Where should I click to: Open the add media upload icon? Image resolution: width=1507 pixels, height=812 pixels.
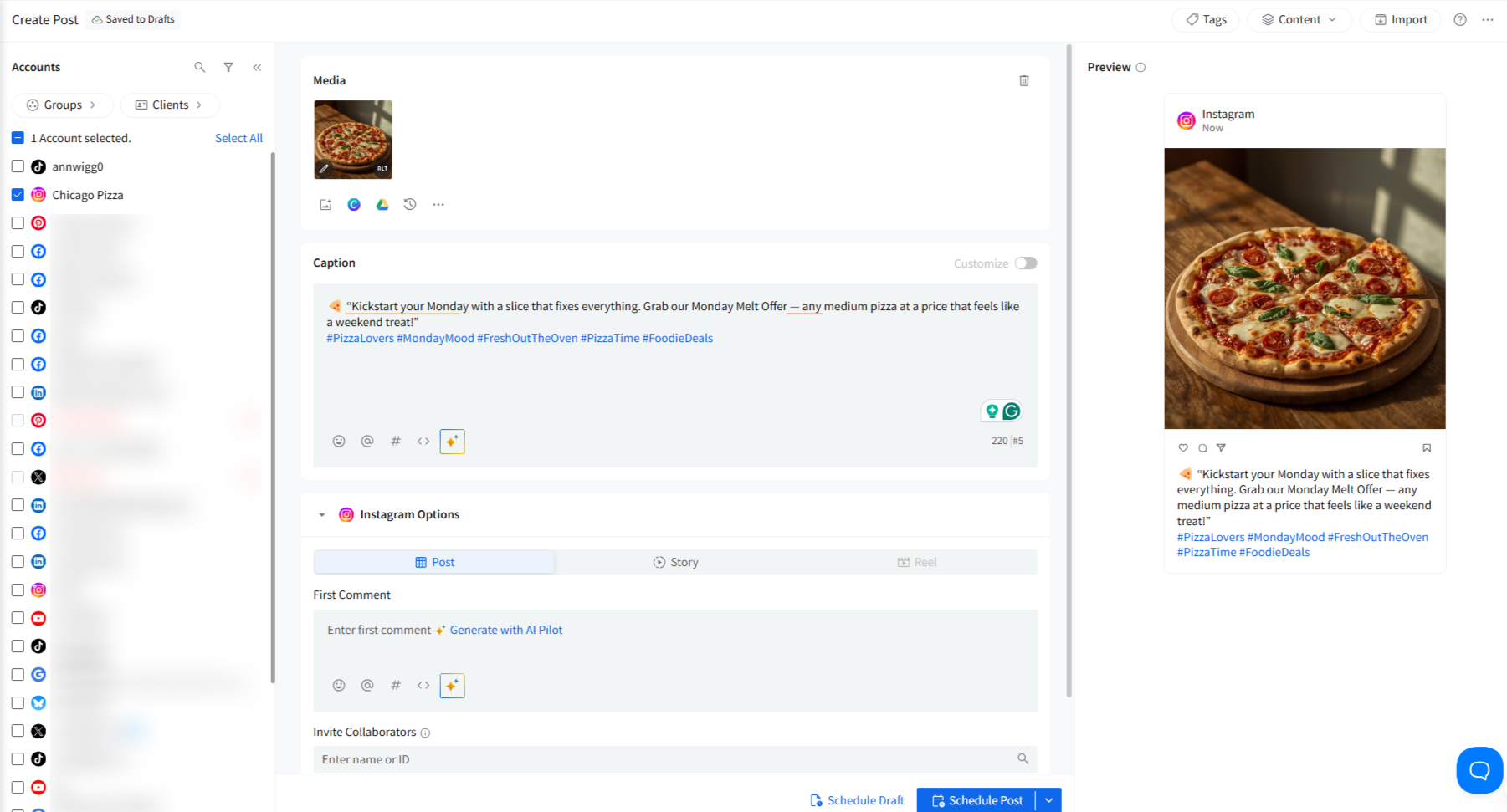pyautogui.click(x=325, y=204)
